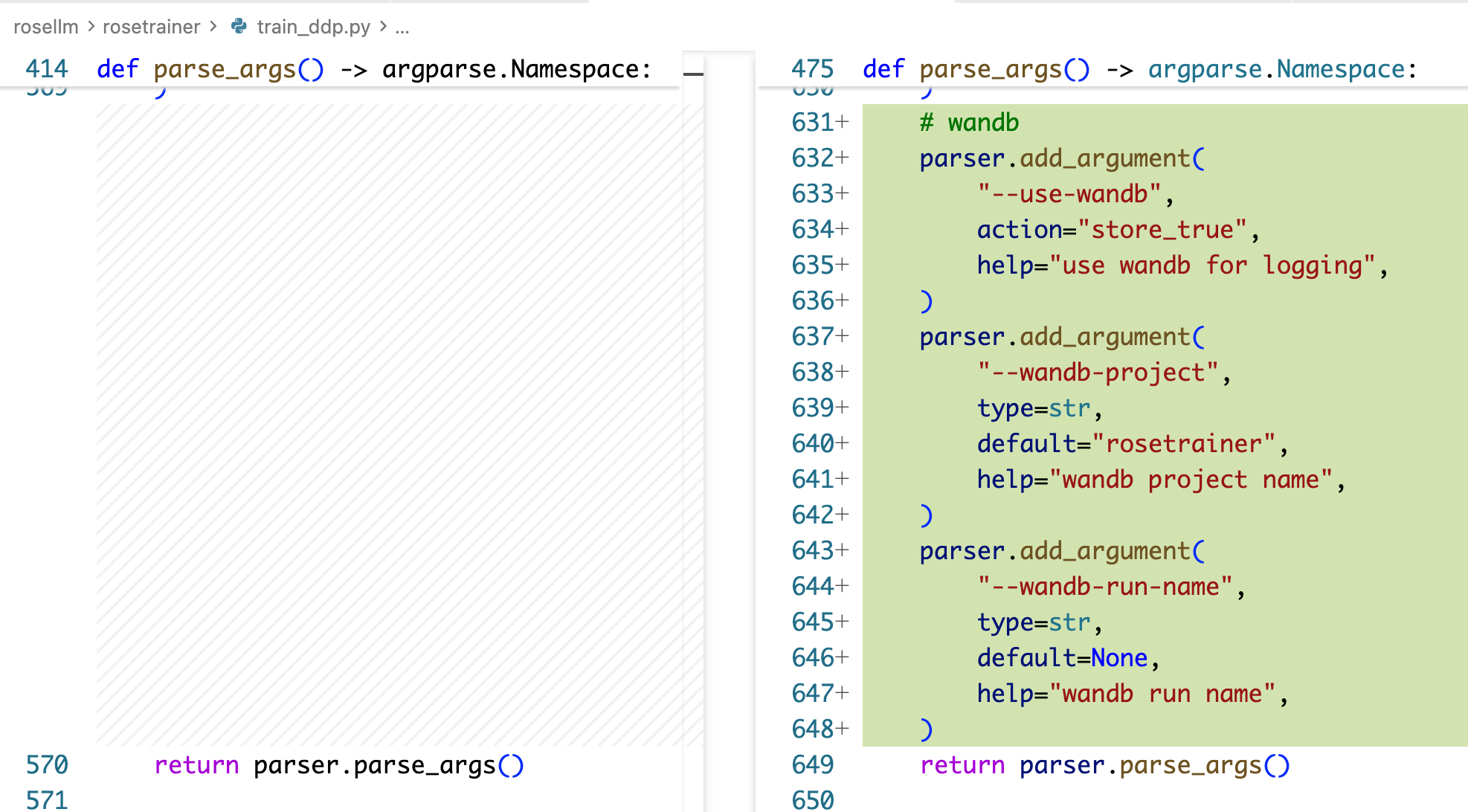Image resolution: width=1468 pixels, height=812 pixels.
Task: Click the chevron after rosetrainer breadcrumb
Action: (213, 27)
